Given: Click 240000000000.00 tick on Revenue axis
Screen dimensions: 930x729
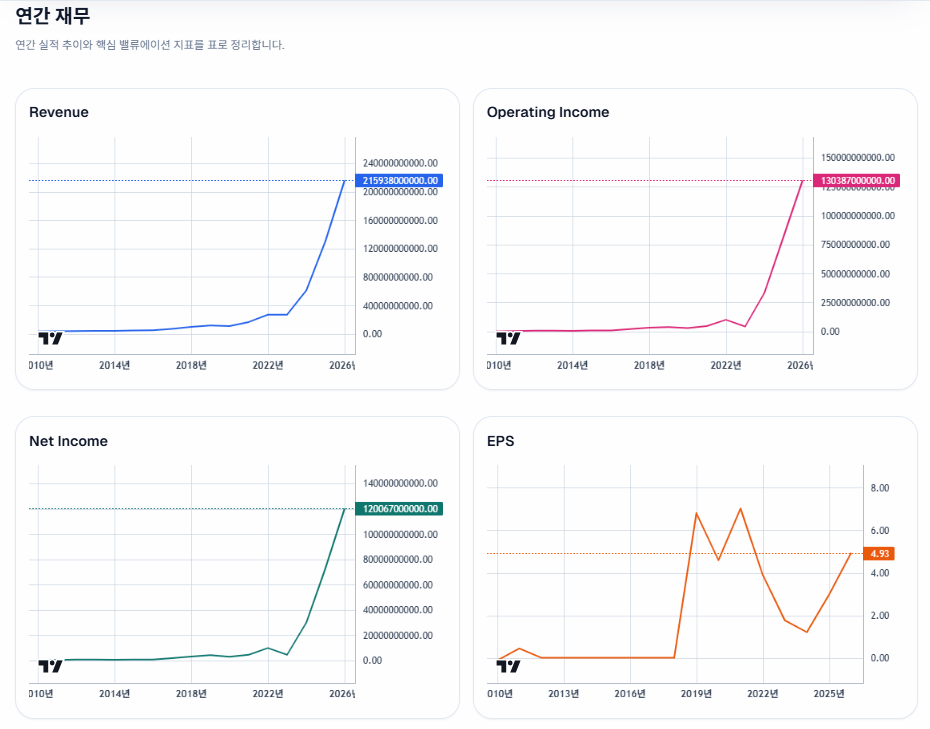Looking at the screenshot, I should (x=400, y=163).
